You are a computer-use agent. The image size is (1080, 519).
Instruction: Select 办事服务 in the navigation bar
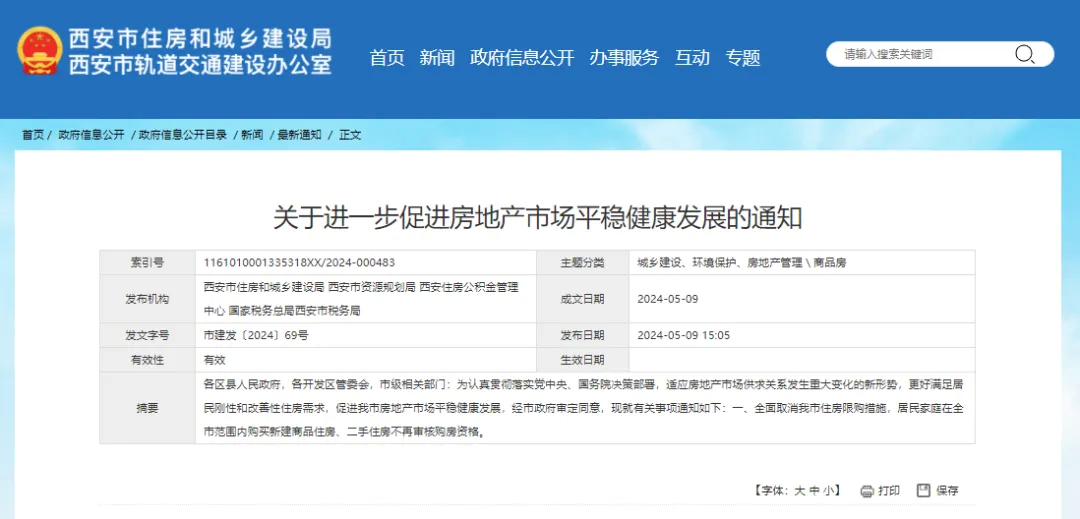click(x=624, y=58)
